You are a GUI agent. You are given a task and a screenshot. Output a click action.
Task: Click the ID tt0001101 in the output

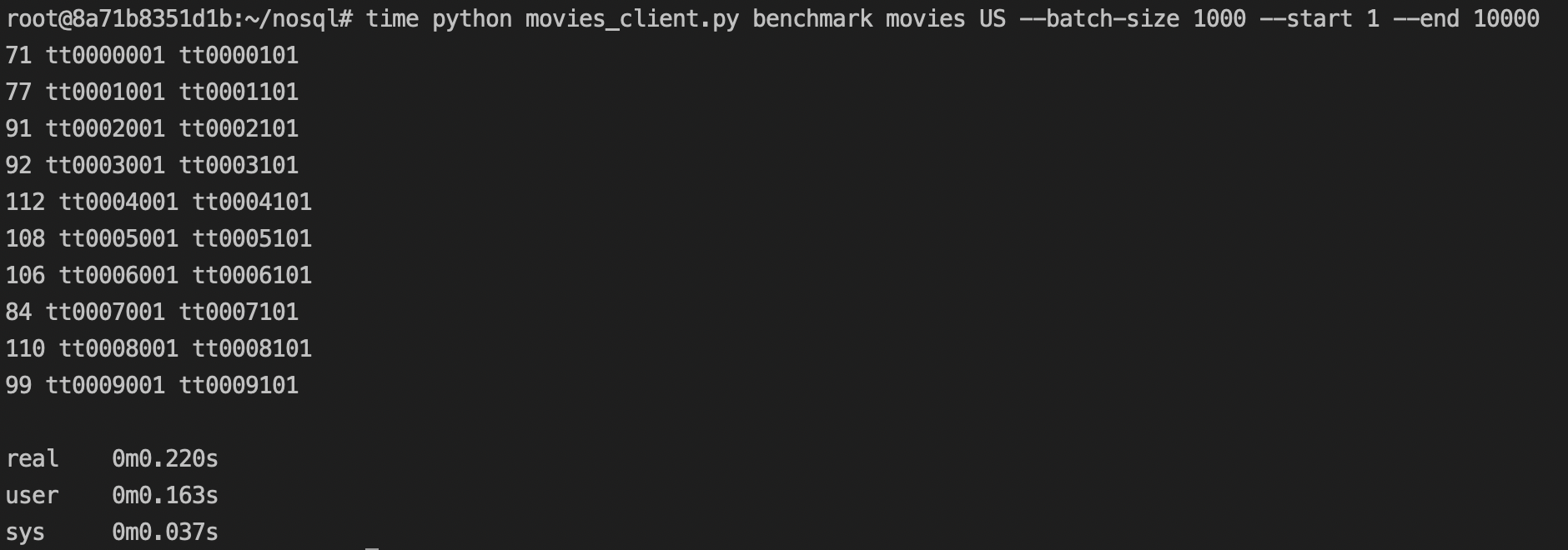[x=239, y=92]
